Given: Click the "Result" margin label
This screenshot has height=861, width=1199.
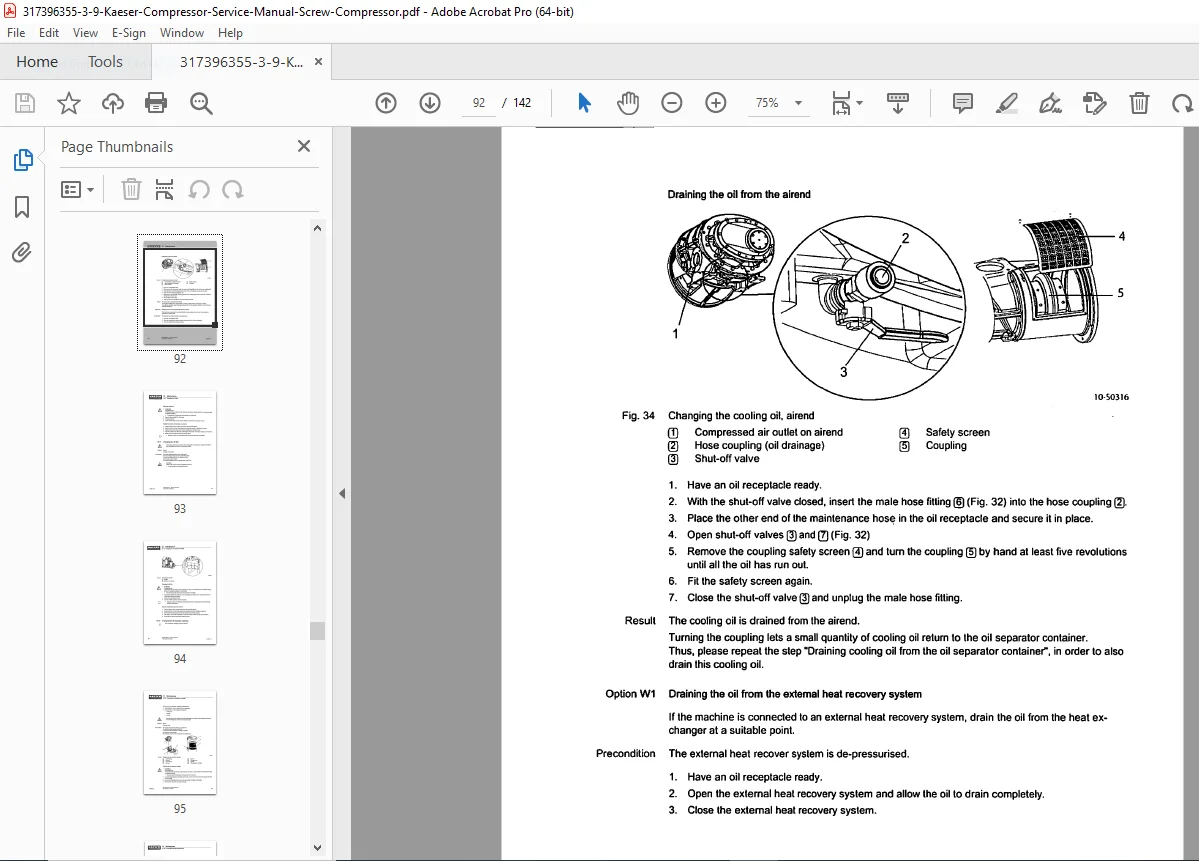Looking at the screenshot, I should 640,621.
